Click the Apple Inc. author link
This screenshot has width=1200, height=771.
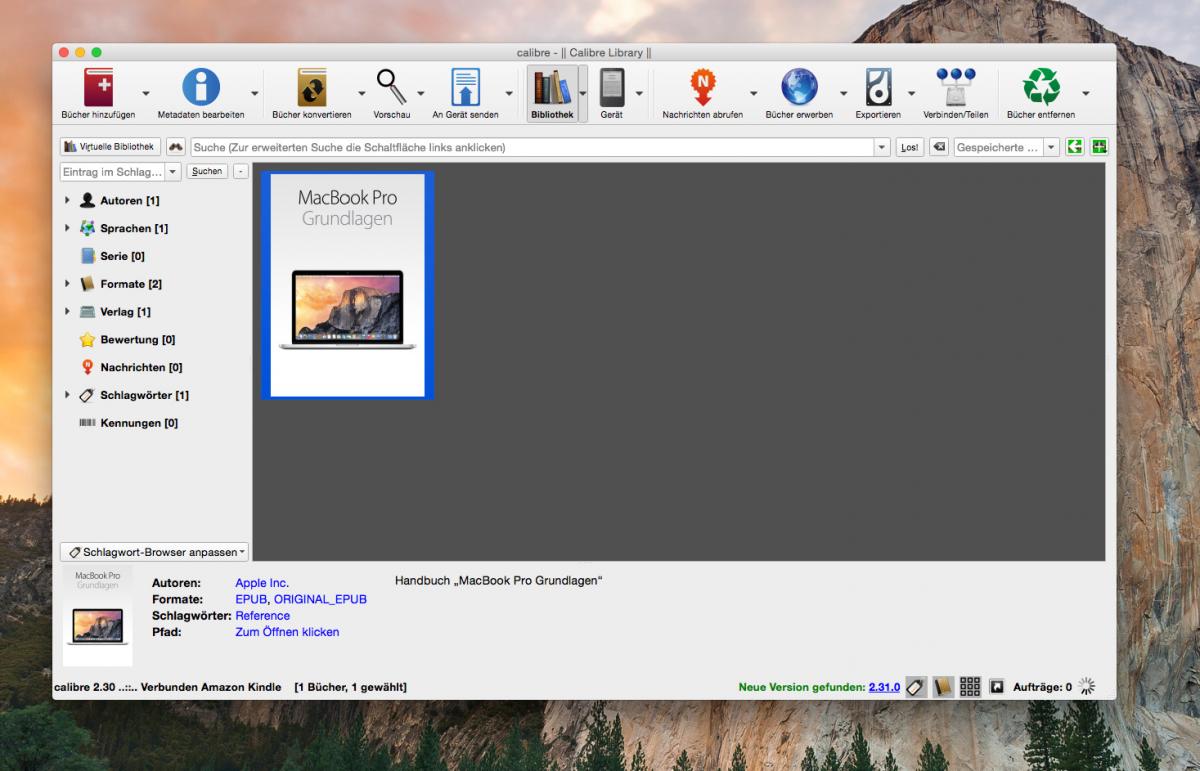(262, 583)
